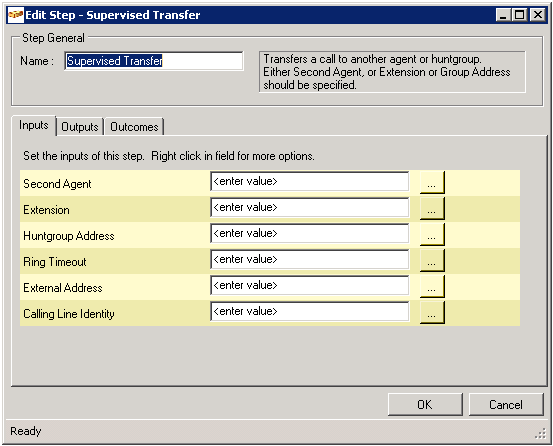
Task: Click the Huntgroup Address value field
Action: coord(310,234)
